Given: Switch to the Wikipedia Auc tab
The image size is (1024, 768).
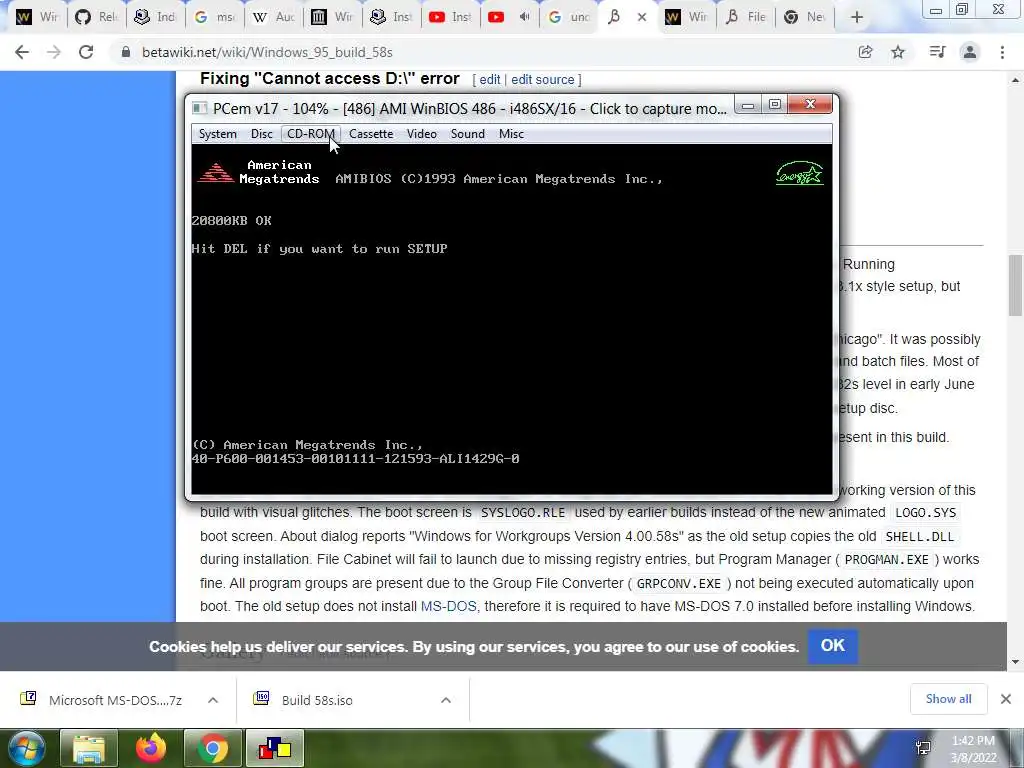Looking at the screenshot, I should click(274, 17).
